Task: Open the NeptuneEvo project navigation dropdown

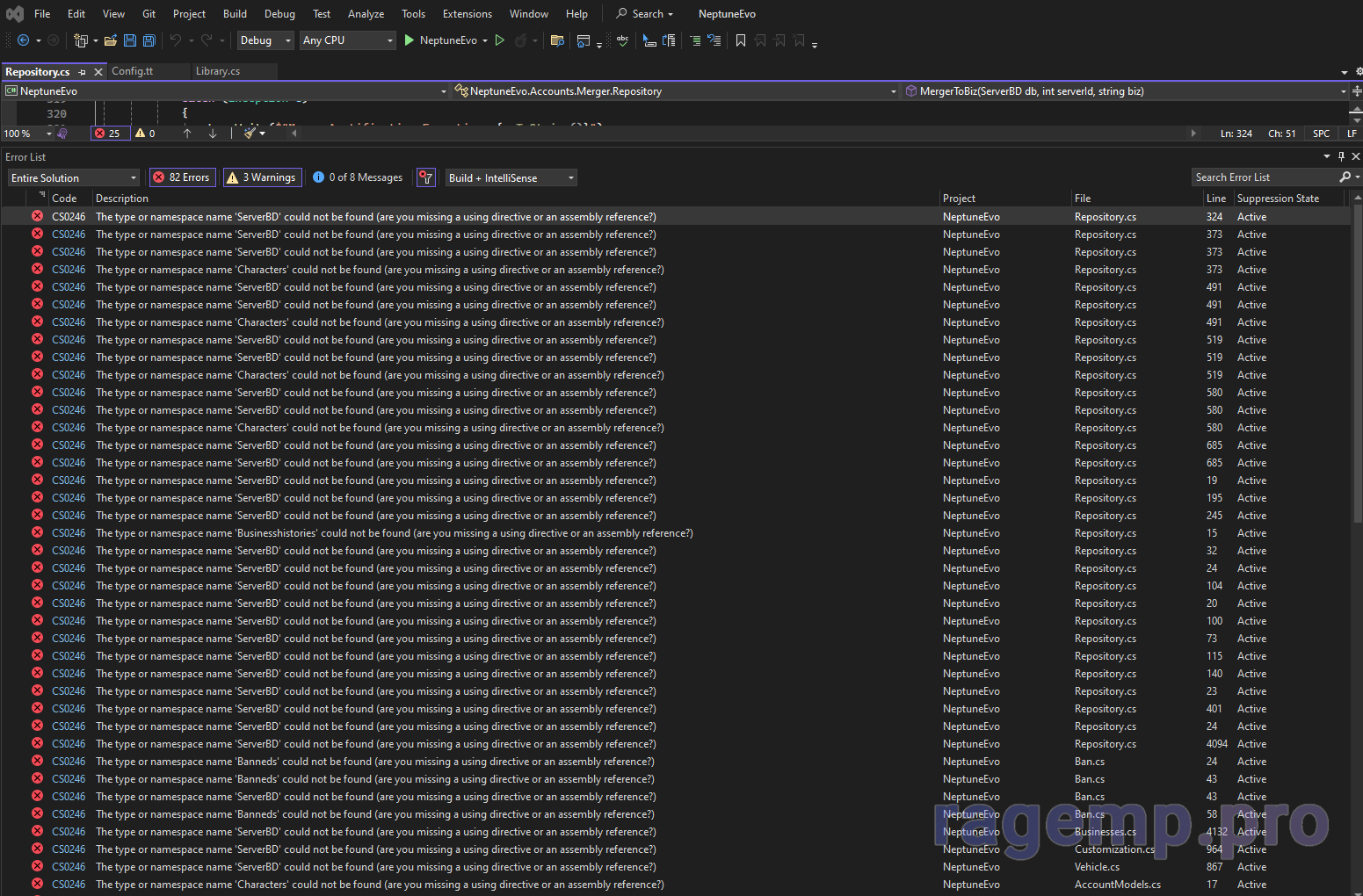Action: coord(226,91)
